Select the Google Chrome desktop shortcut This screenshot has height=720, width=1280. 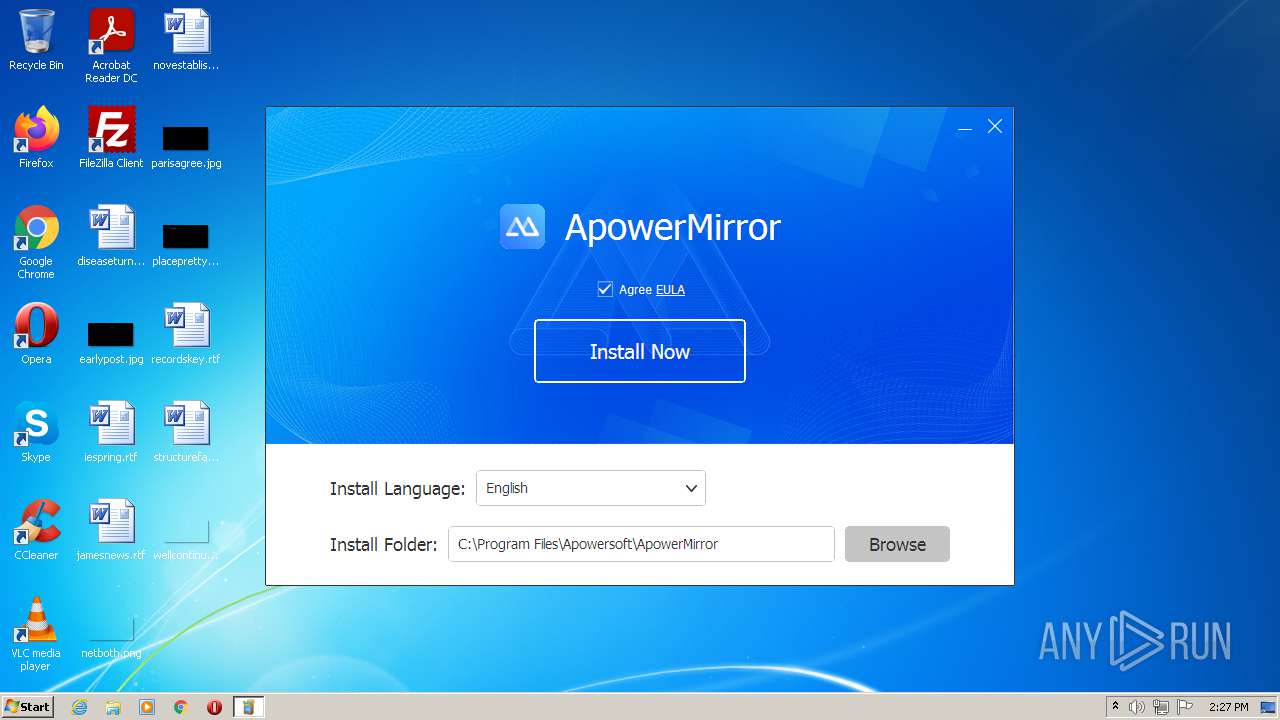click(x=36, y=242)
